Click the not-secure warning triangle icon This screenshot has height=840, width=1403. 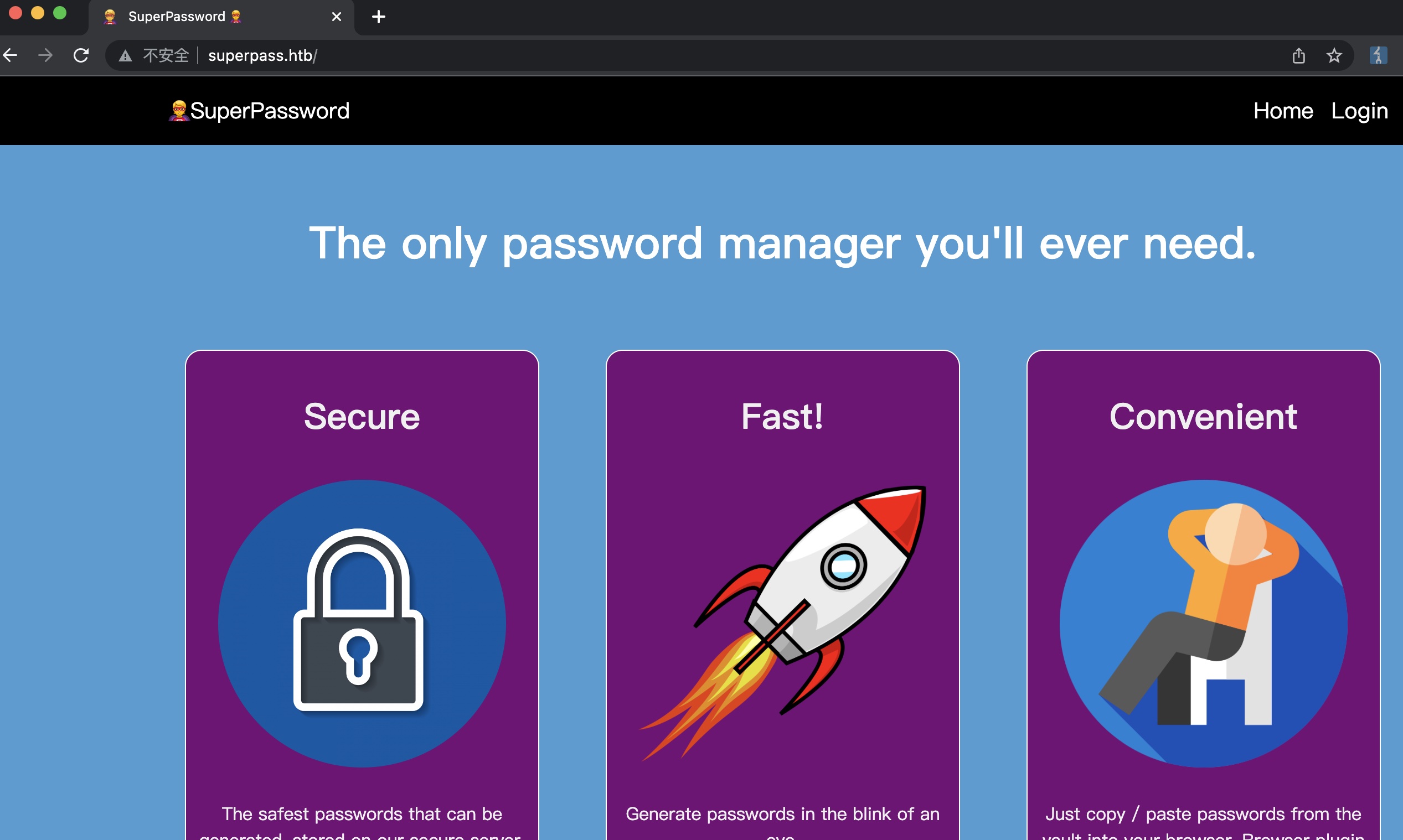point(125,55)
